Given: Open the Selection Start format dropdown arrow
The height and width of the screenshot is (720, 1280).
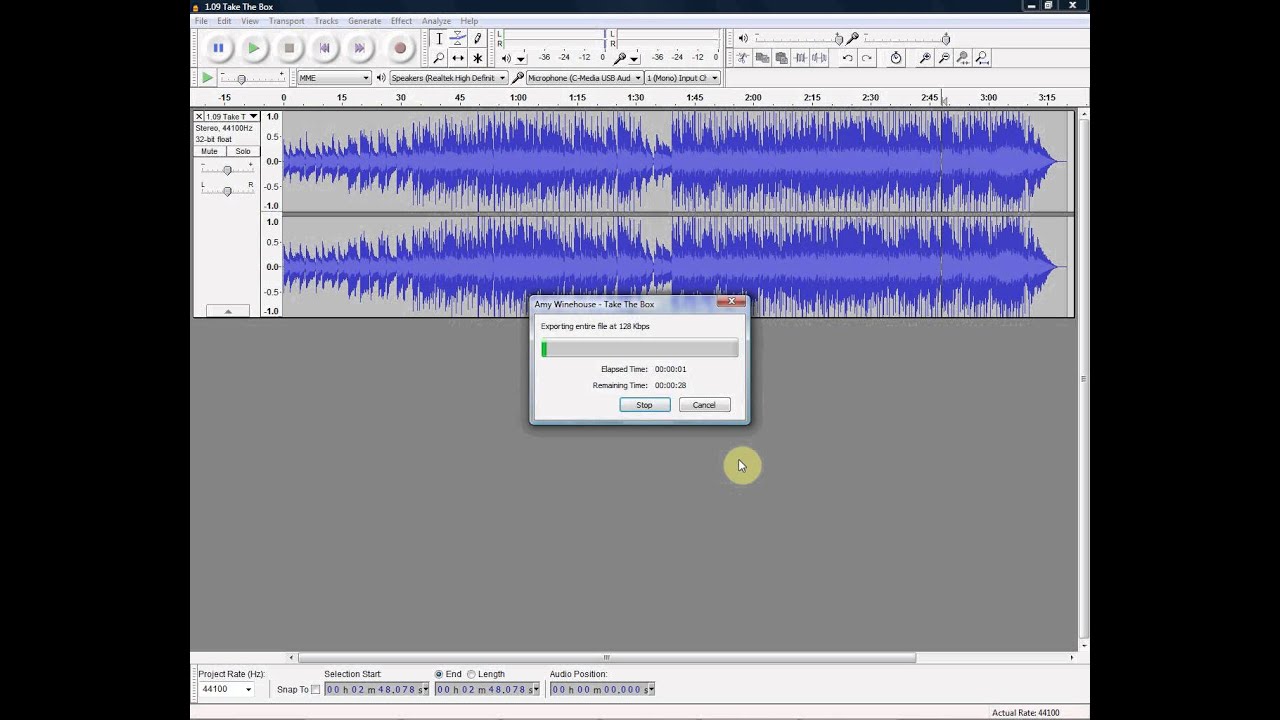Looking at the screenshot, I should (425, 690).
